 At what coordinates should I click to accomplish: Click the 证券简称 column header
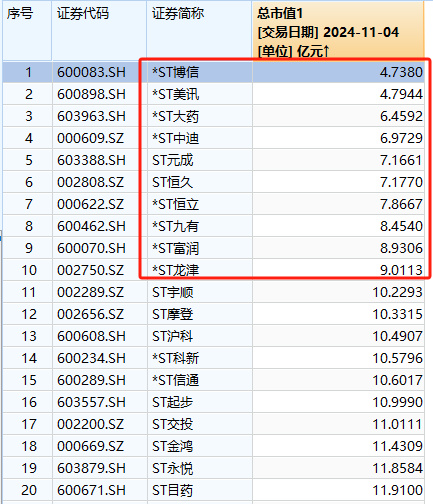tap(199, 31)
